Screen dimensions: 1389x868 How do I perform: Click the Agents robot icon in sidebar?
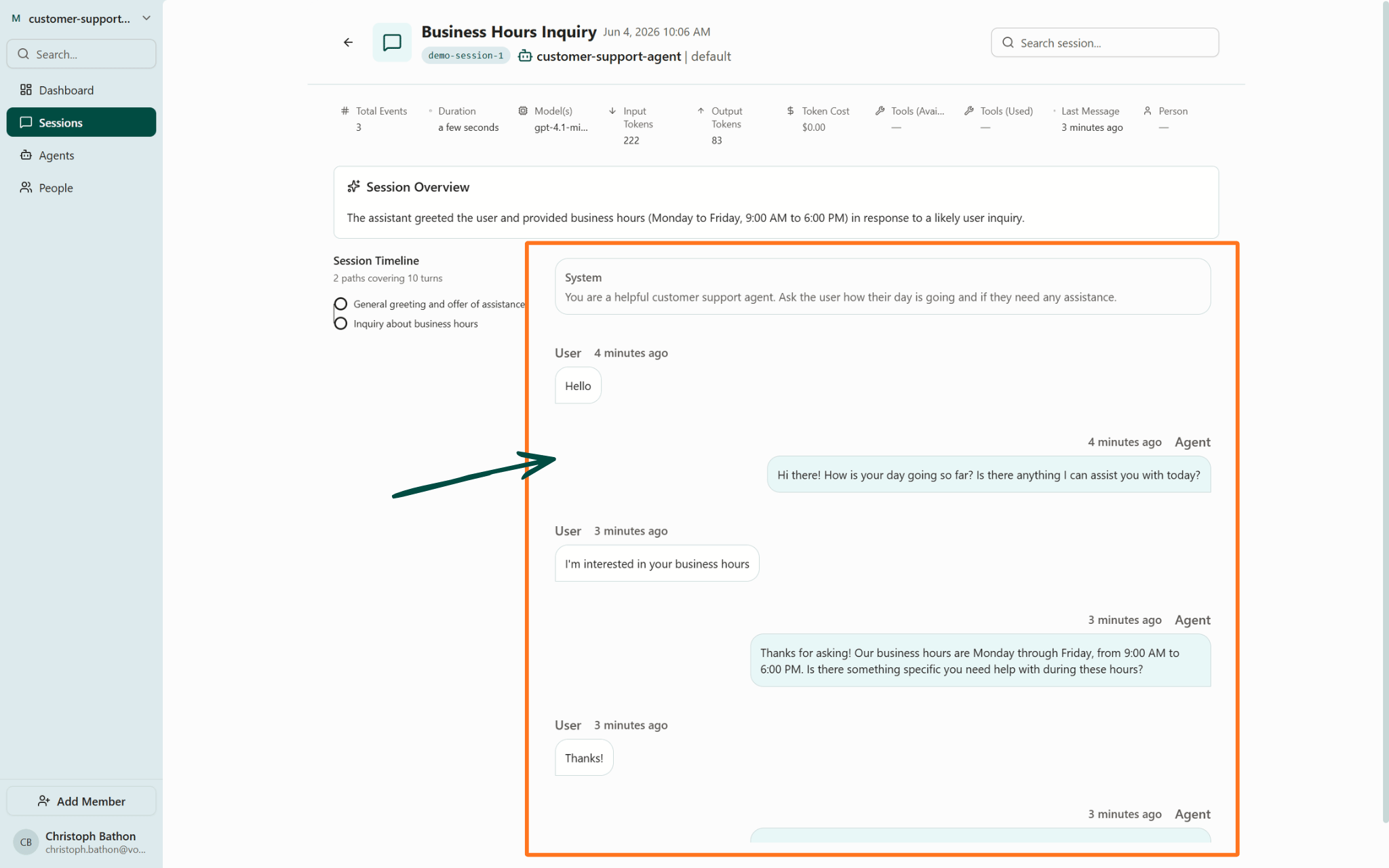(26, 155)
